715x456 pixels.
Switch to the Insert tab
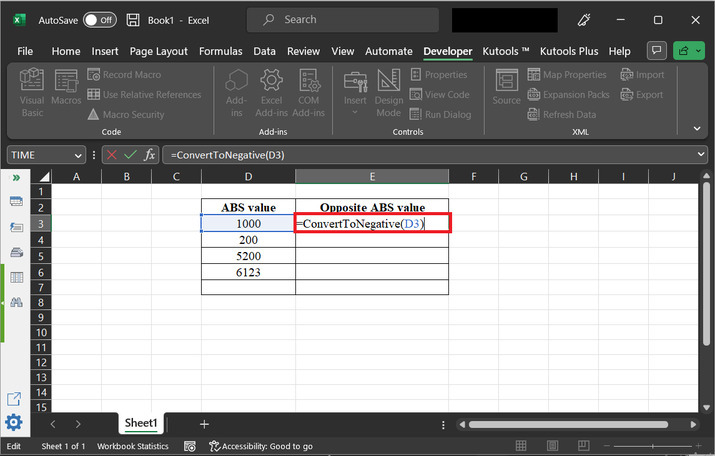click(105, 51)
